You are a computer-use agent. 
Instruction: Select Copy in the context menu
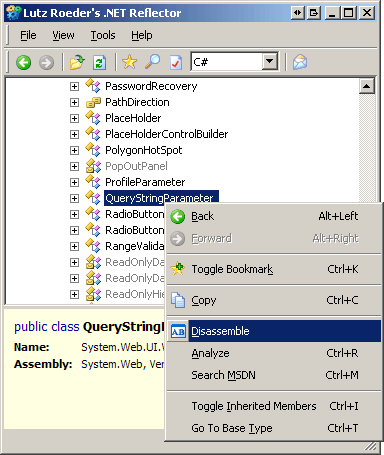tap(274, 300)
